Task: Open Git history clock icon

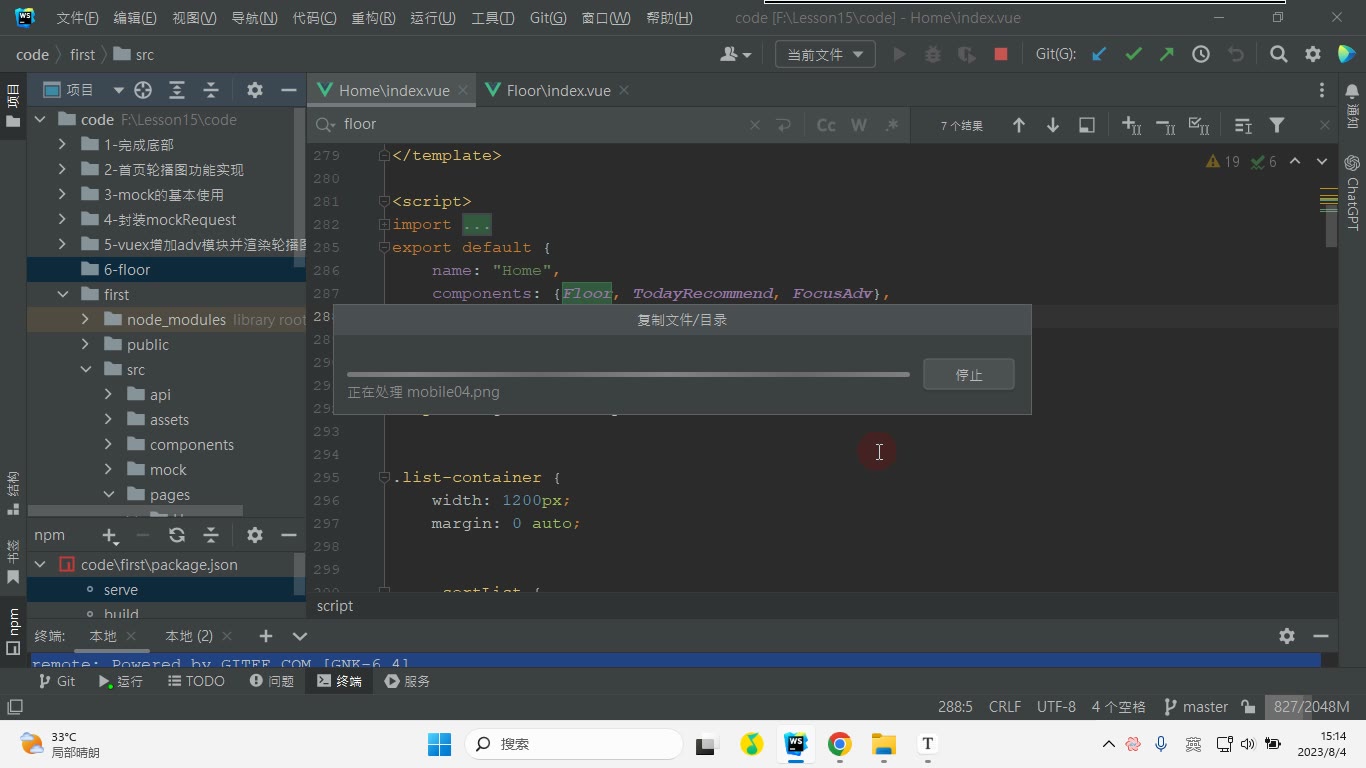Action: tap(1201, 55)
